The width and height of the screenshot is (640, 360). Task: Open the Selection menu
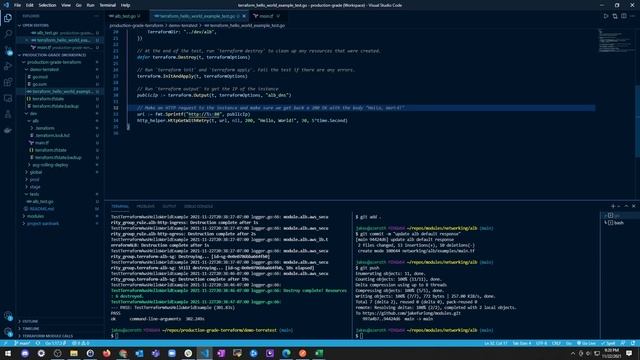point(47,5)
